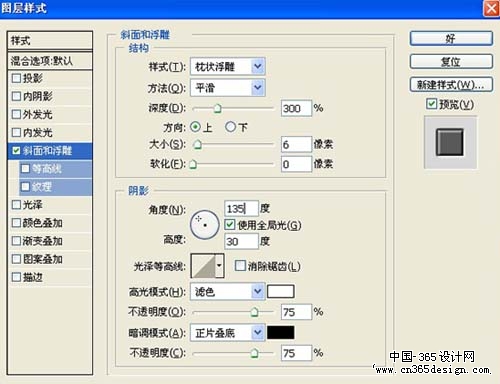Open the 方法 technique dropdown showing 平滑
Image resolution: width=500 pixels, height=384 pixels.
pos(228,88)
